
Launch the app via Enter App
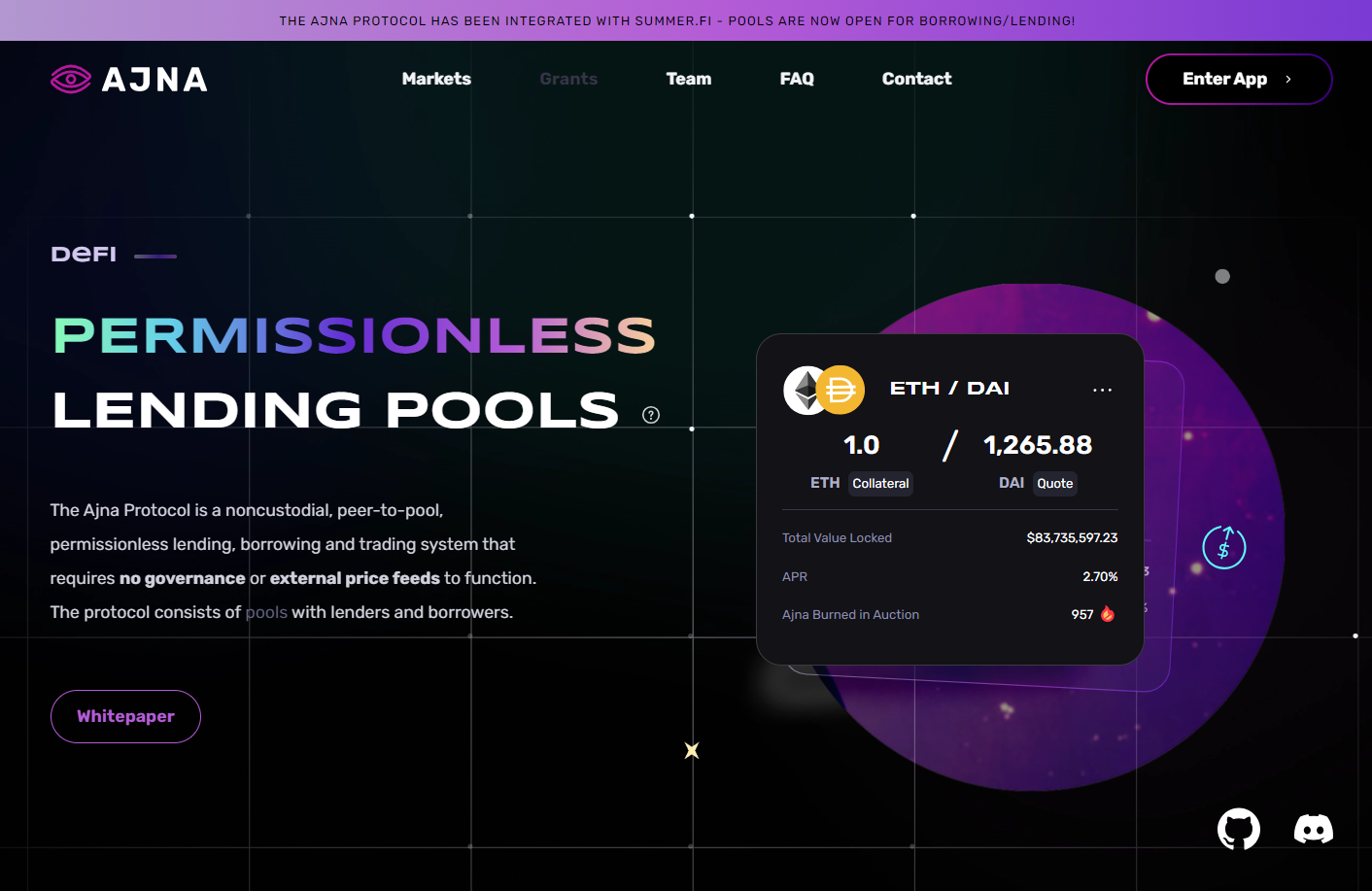pos(1224,79)
